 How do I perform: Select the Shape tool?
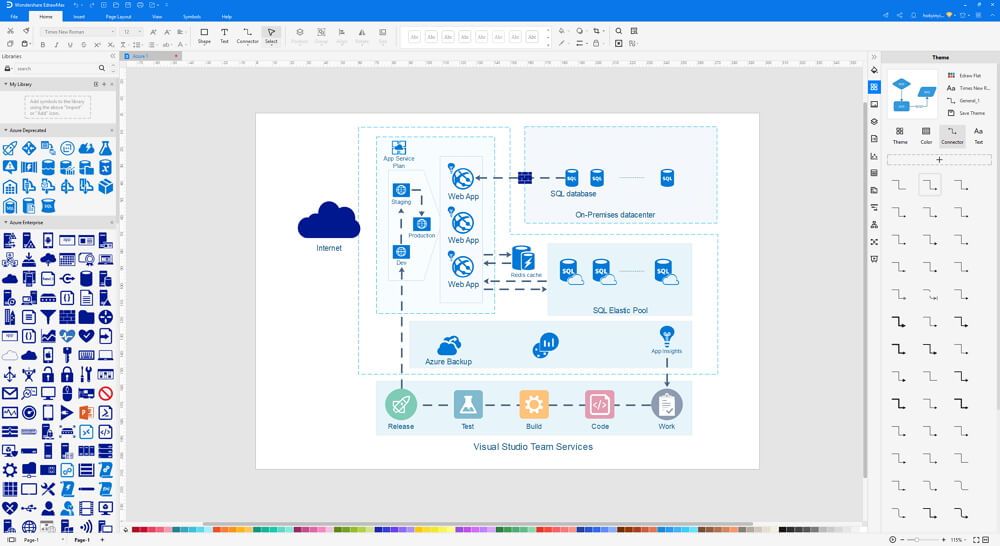point(204,36)
